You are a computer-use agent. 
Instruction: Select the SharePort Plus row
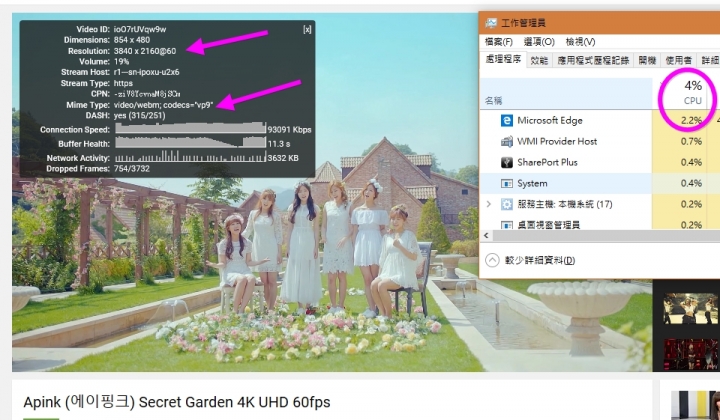(600, 162)
